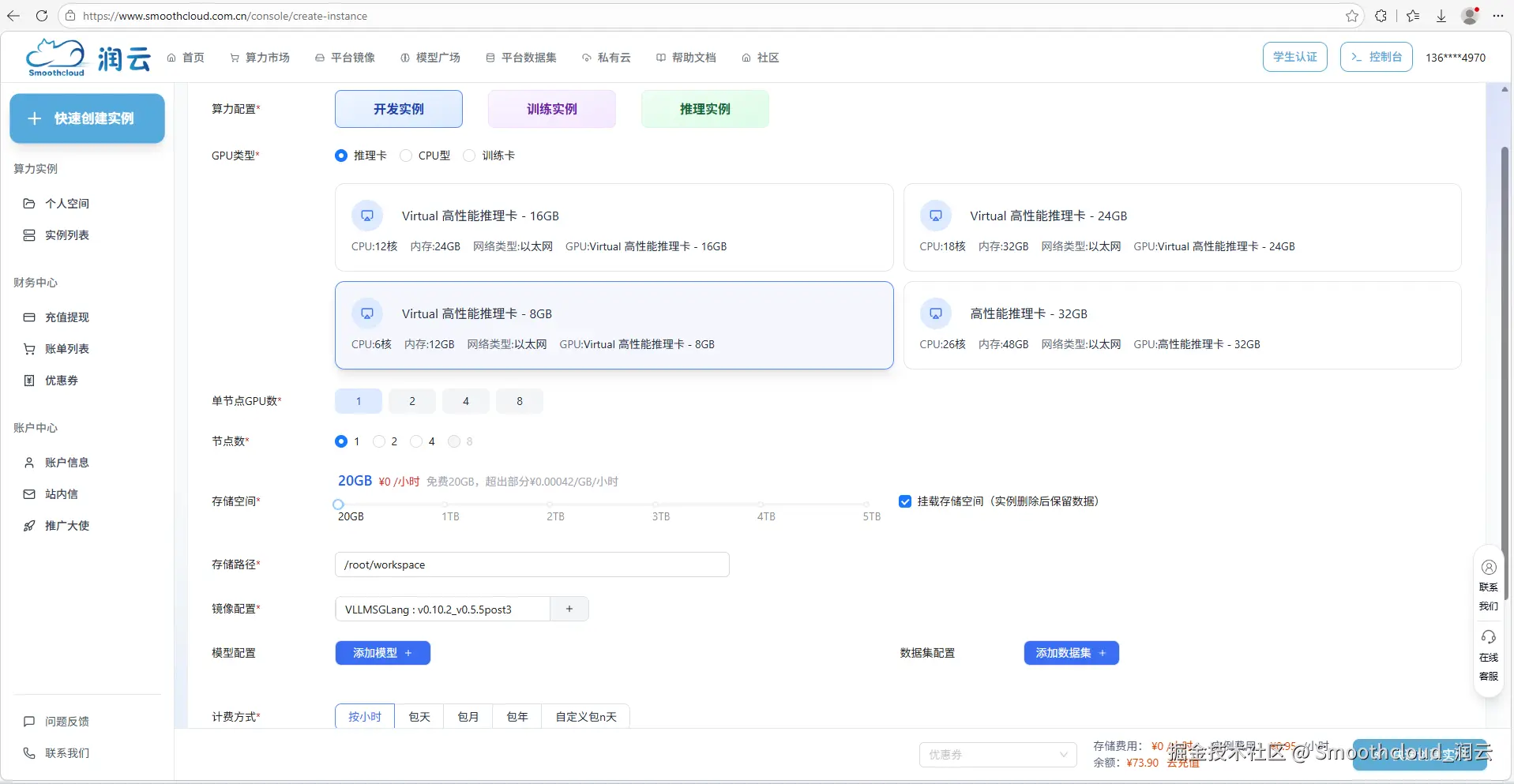Viewport: 1514px width, 784px height.
Task: Switch to the 训练实例 tab
Action: click(552, 109)
